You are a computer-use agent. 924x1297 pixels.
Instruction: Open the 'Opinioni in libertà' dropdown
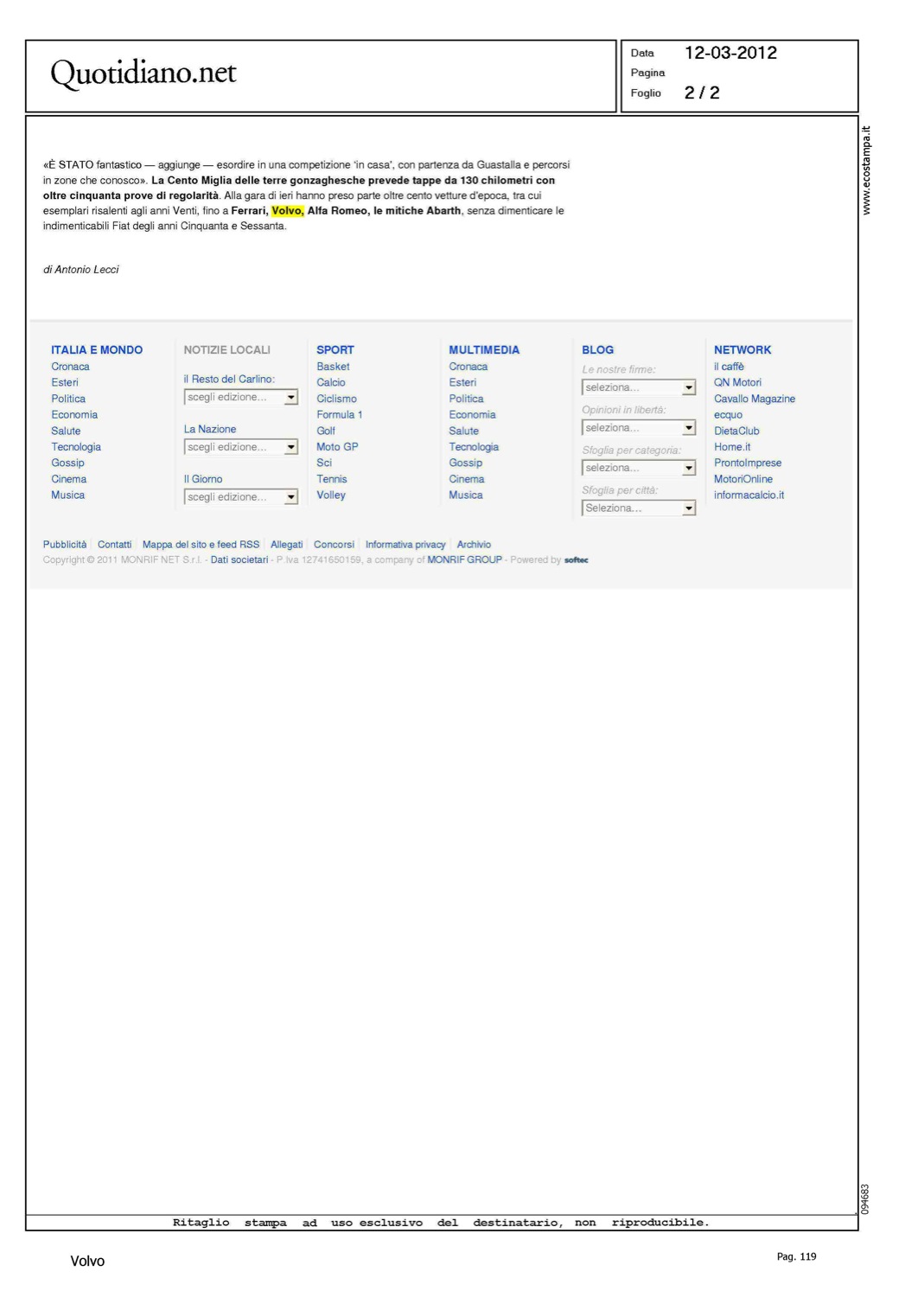638,428
